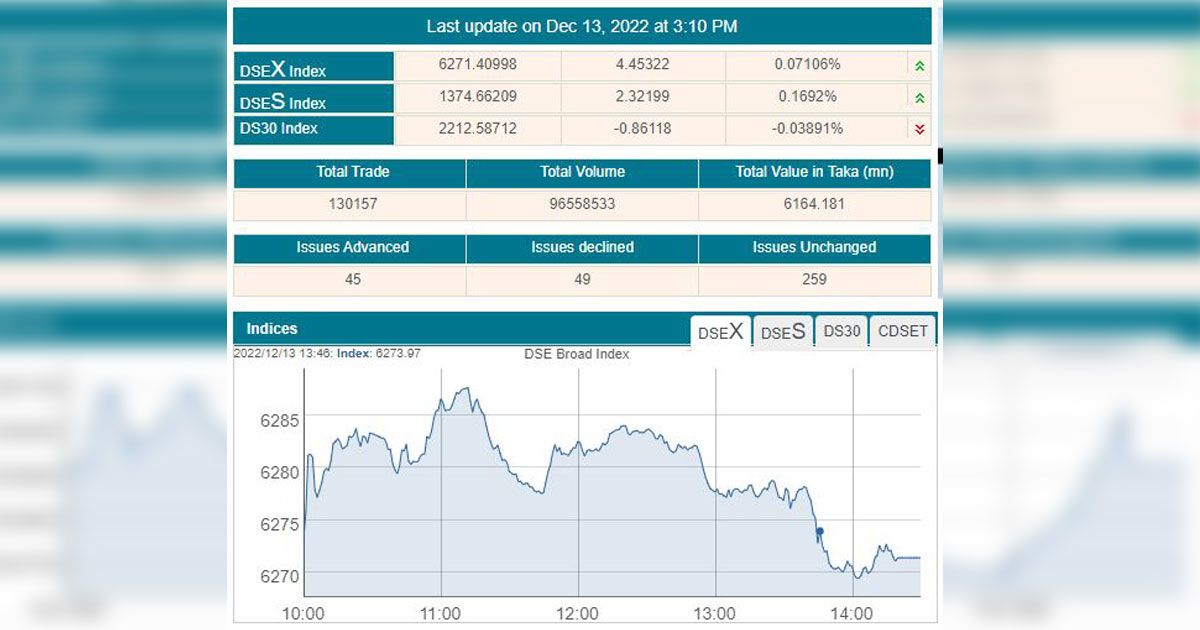
Task: Click the DSE Broad Index chart title
Action: (577, 354)
